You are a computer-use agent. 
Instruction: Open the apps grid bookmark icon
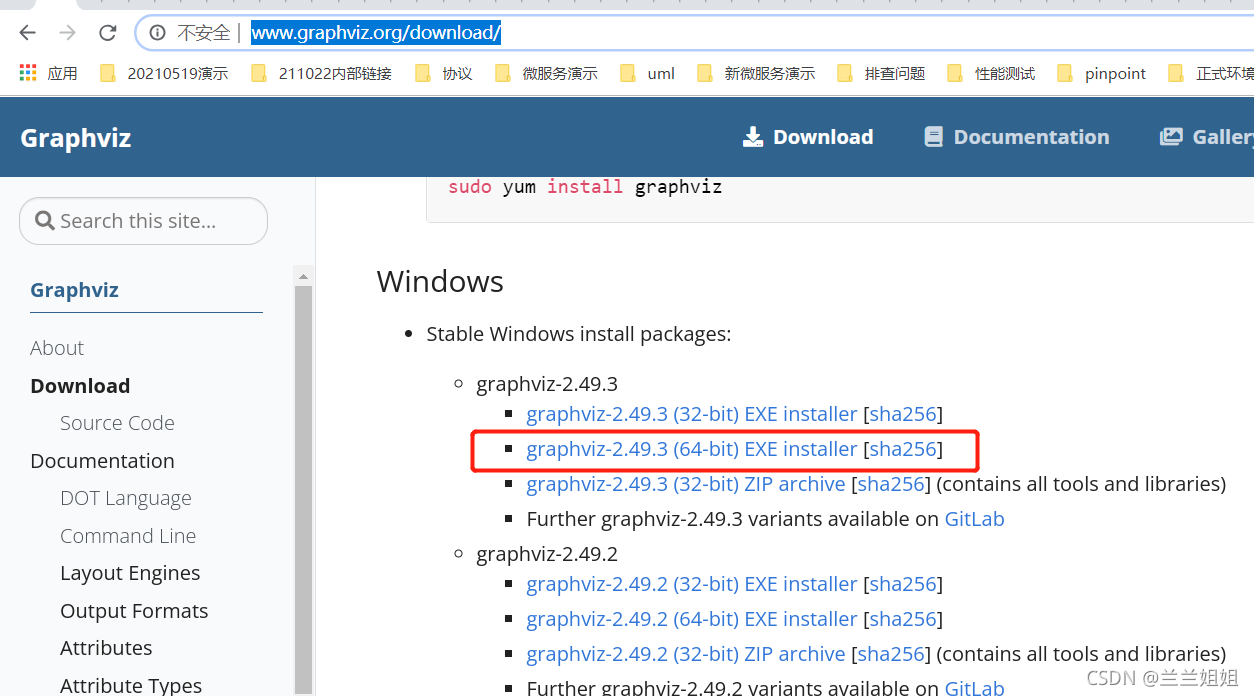(28, 73)
